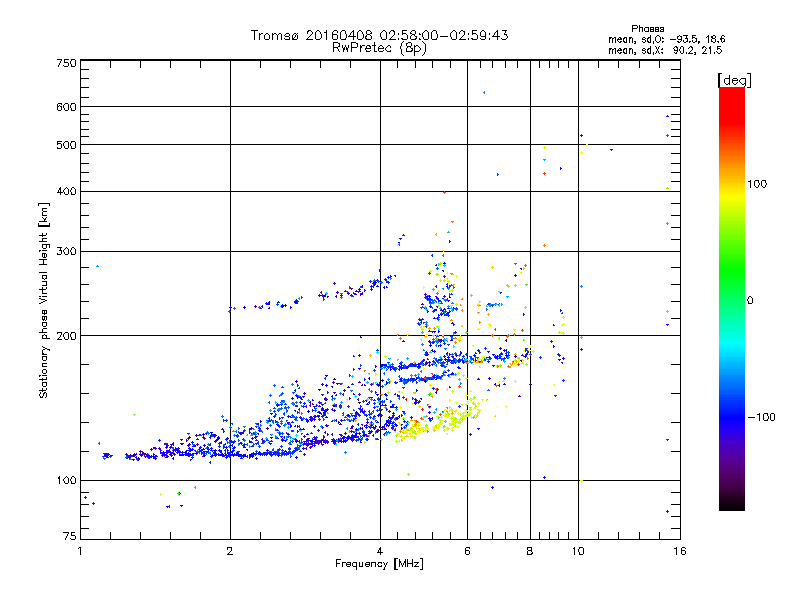Click the 'mean, sd,O: -93.5, 18.6' statistic
The height and width of the screenshot is (600, 800).
666,39
